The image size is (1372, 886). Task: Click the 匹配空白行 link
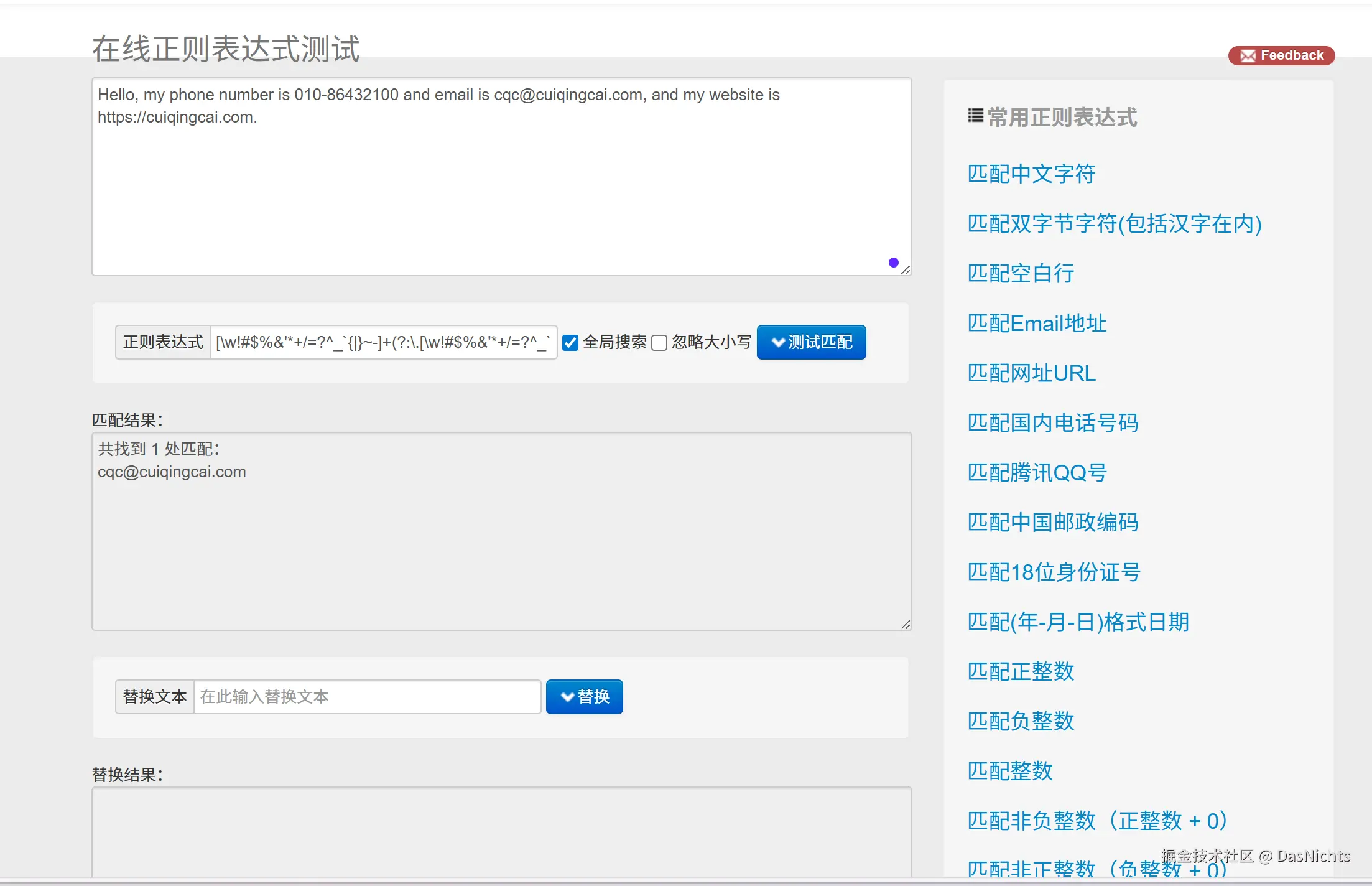click(x=1020, y=273)
